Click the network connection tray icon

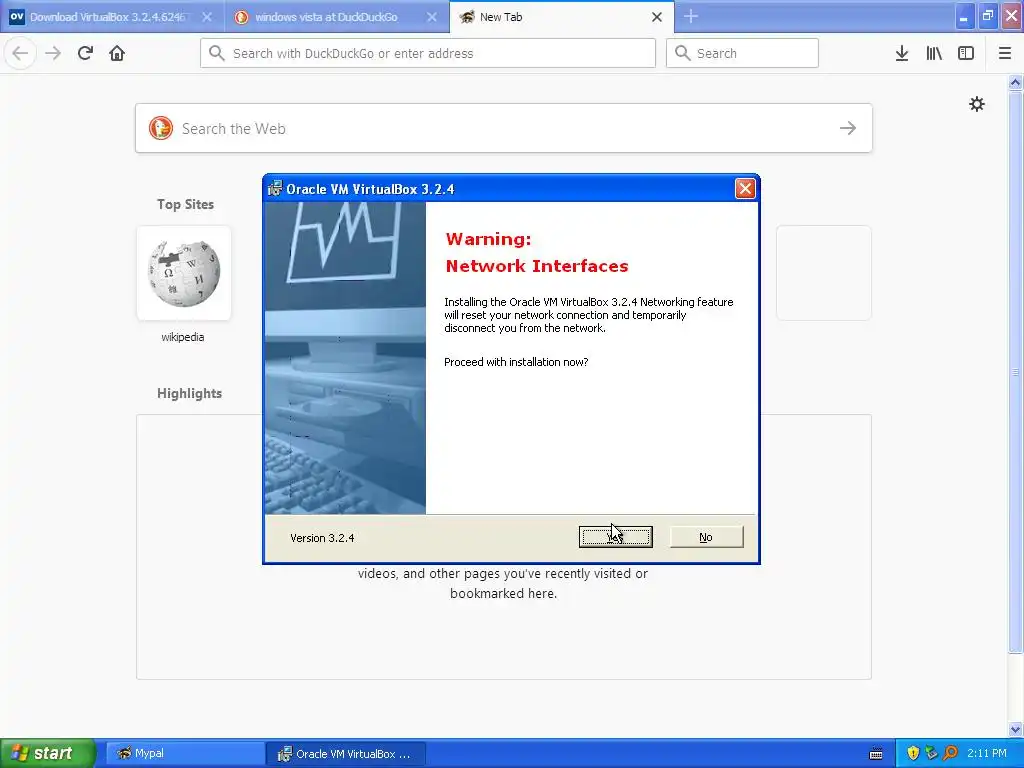tap(931, 753)
